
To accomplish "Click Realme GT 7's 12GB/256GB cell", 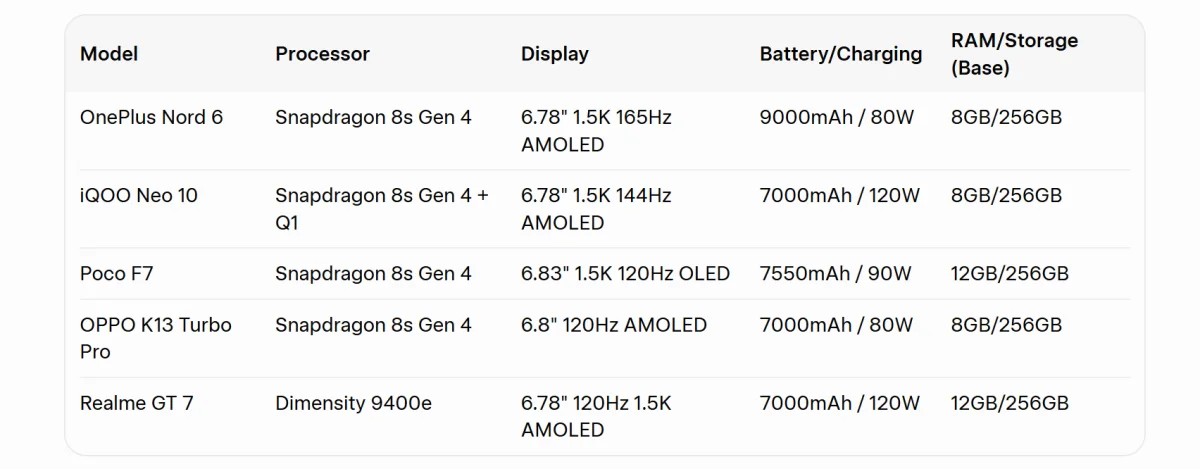I will tap(1010, 403).
